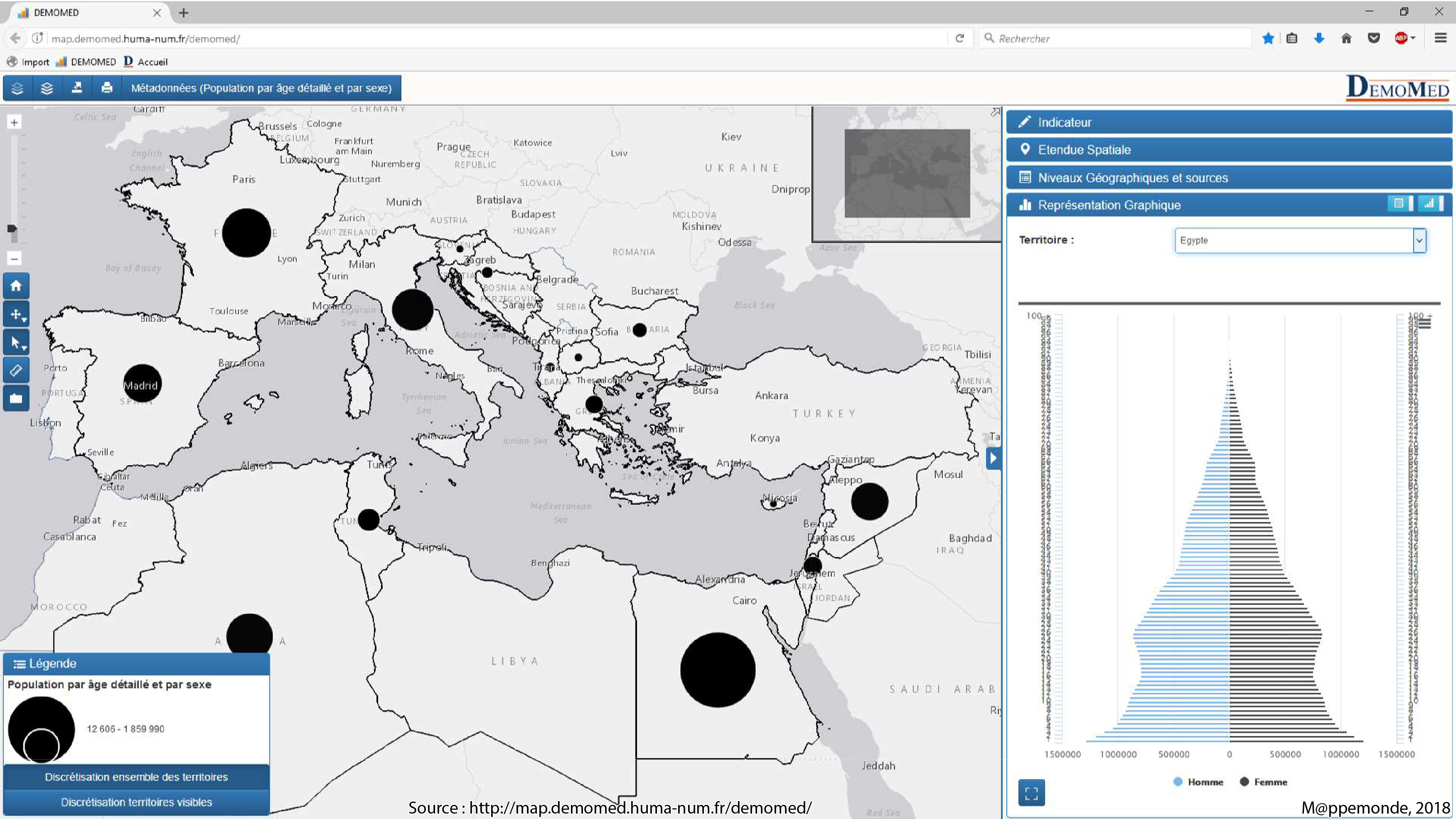1456x819 pixels.
Task: Click the export/download map icon
Action: (77, 88)
